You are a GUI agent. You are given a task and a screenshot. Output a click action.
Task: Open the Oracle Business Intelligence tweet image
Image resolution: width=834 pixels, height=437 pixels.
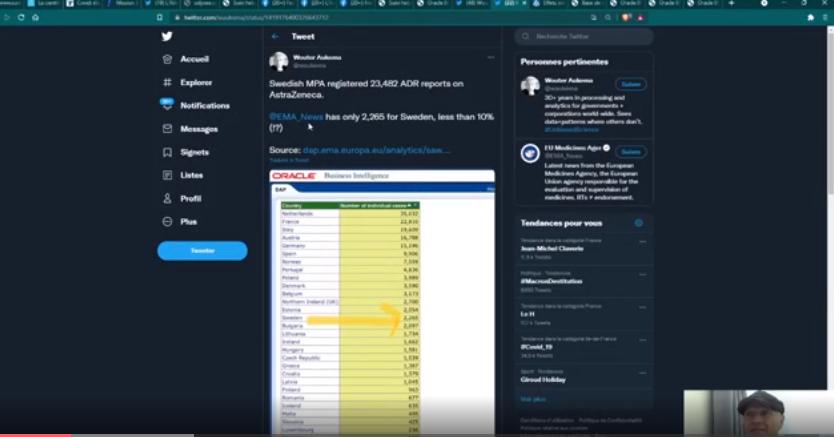pos(382,302)
